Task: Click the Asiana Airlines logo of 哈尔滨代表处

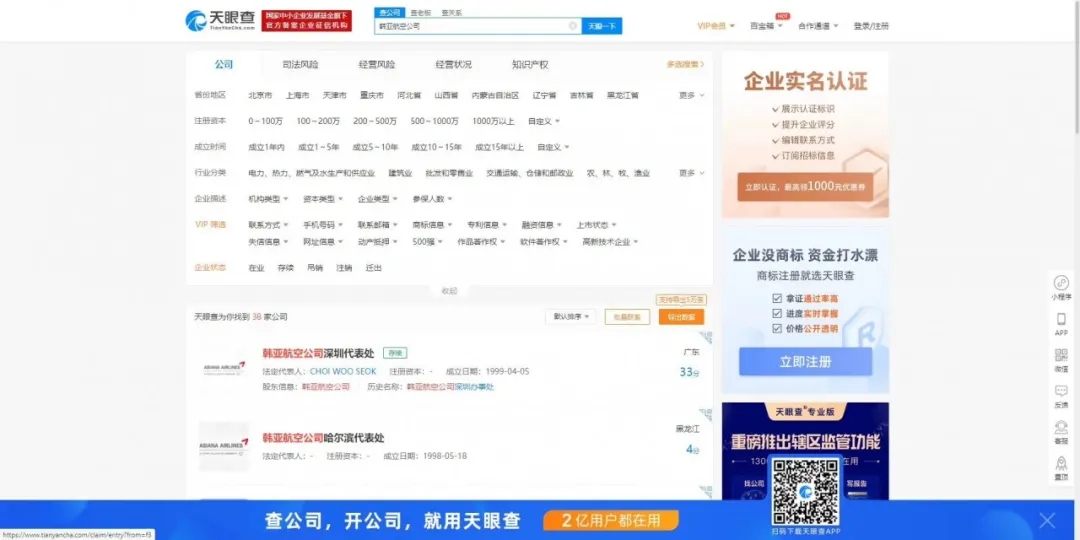Action: 224,446
